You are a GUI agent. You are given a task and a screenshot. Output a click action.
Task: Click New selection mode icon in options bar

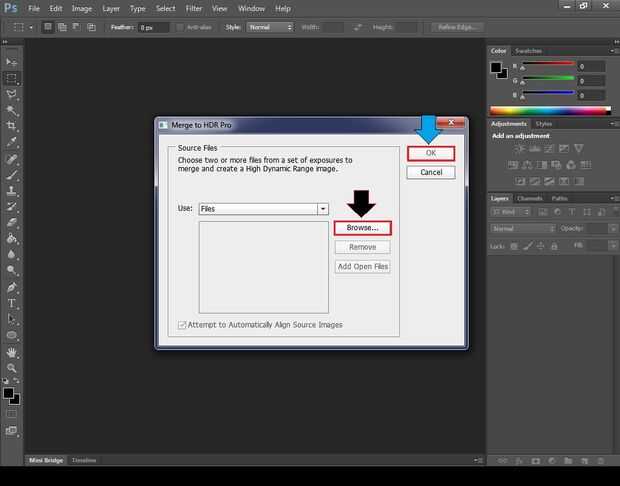(x=48, y=27)
